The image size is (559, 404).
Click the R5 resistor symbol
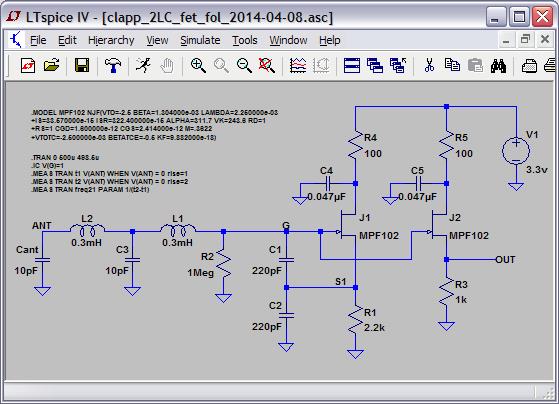point(446,145)
